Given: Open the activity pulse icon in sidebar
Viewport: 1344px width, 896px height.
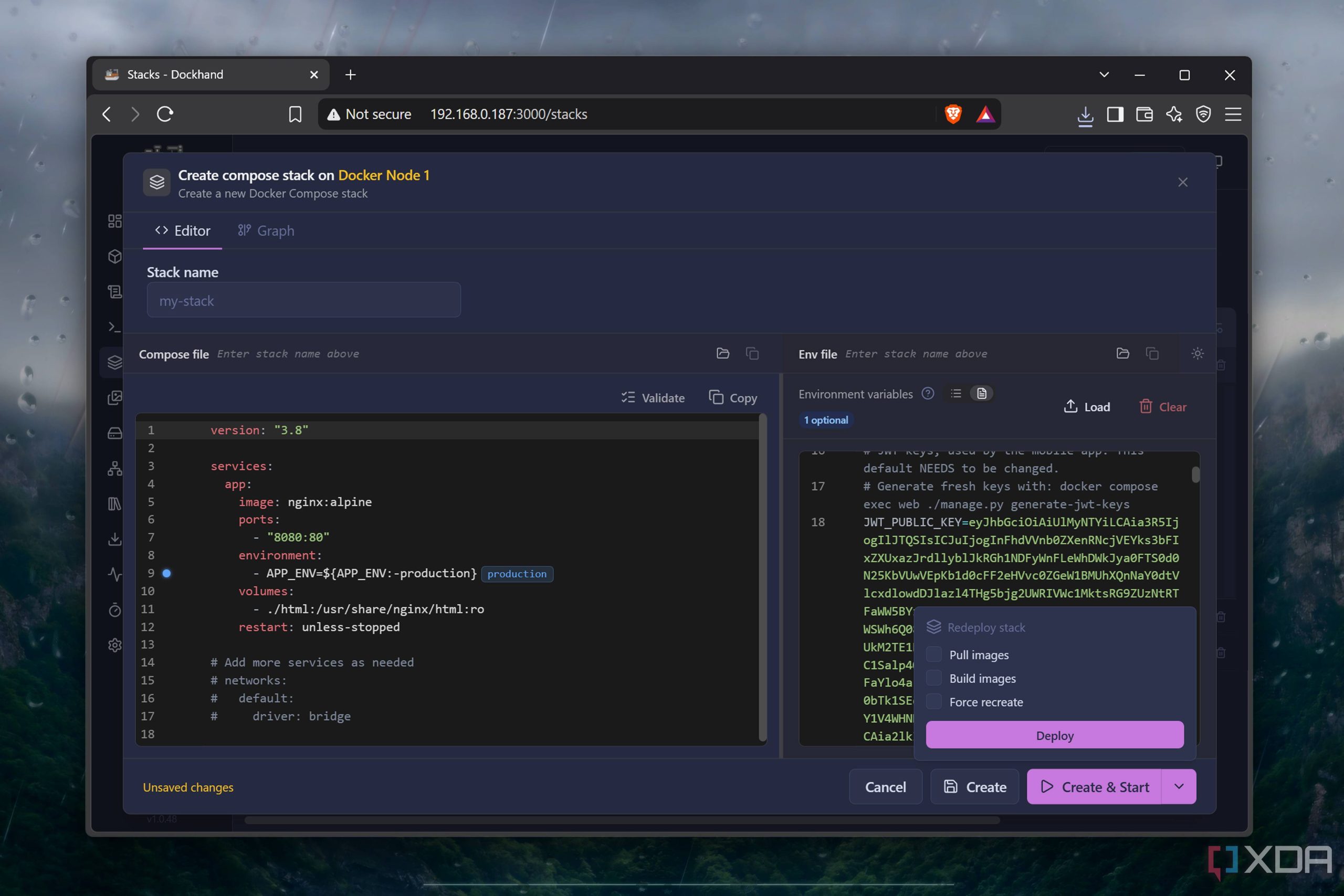Looking at the screenshot, I should click(114, 574).
